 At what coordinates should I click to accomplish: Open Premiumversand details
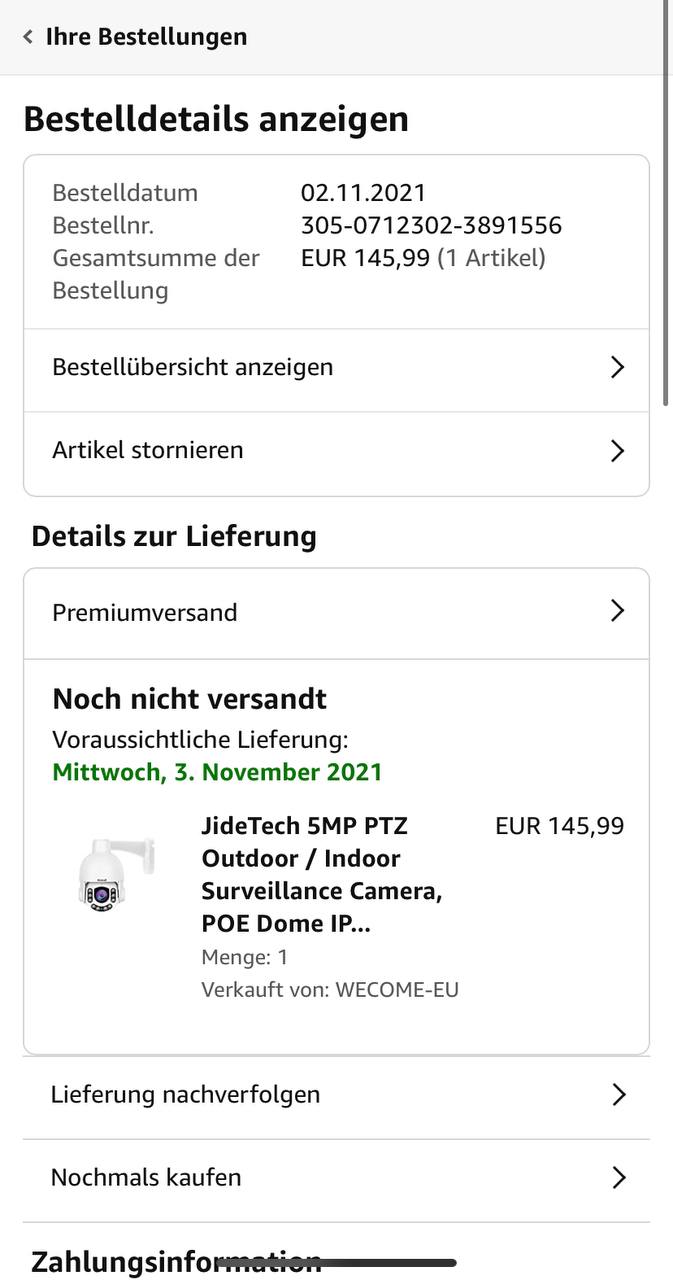145,612
